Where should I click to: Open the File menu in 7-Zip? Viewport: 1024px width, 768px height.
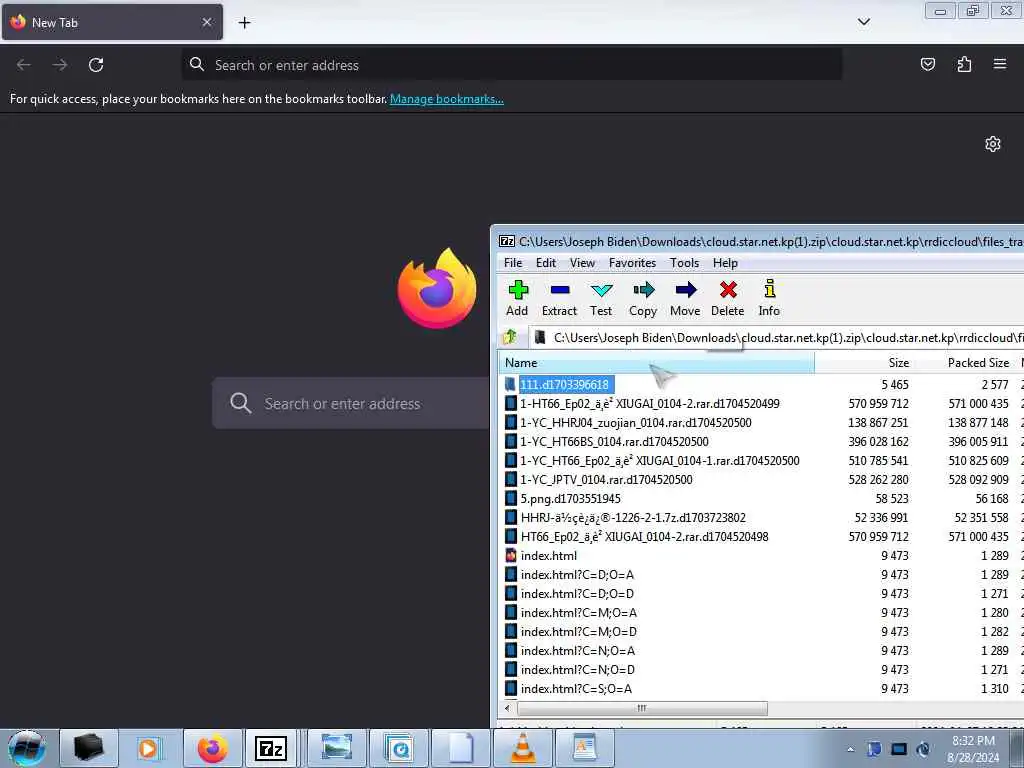[513, 263]
